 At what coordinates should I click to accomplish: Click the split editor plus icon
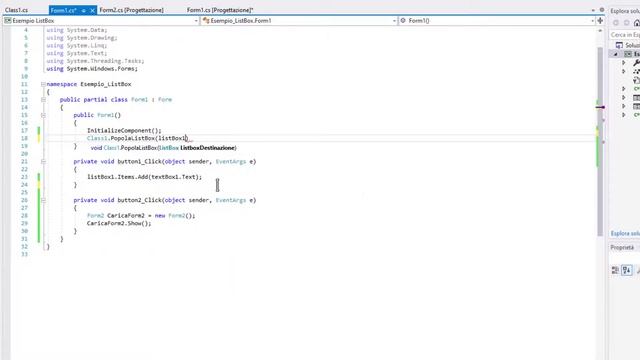(600, 20)
